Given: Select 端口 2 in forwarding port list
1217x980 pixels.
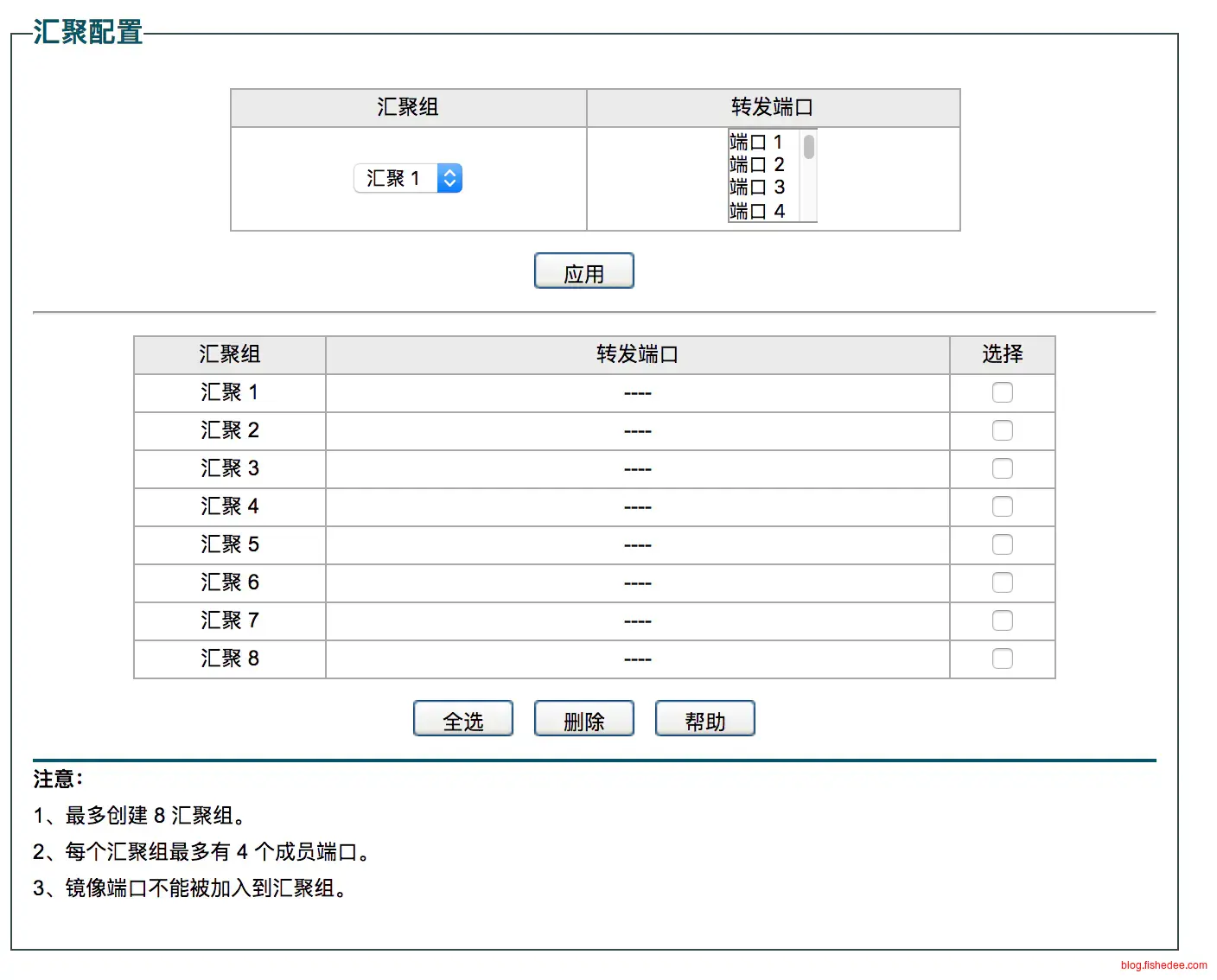Looking at the screenshot, I should click(756, 164).
